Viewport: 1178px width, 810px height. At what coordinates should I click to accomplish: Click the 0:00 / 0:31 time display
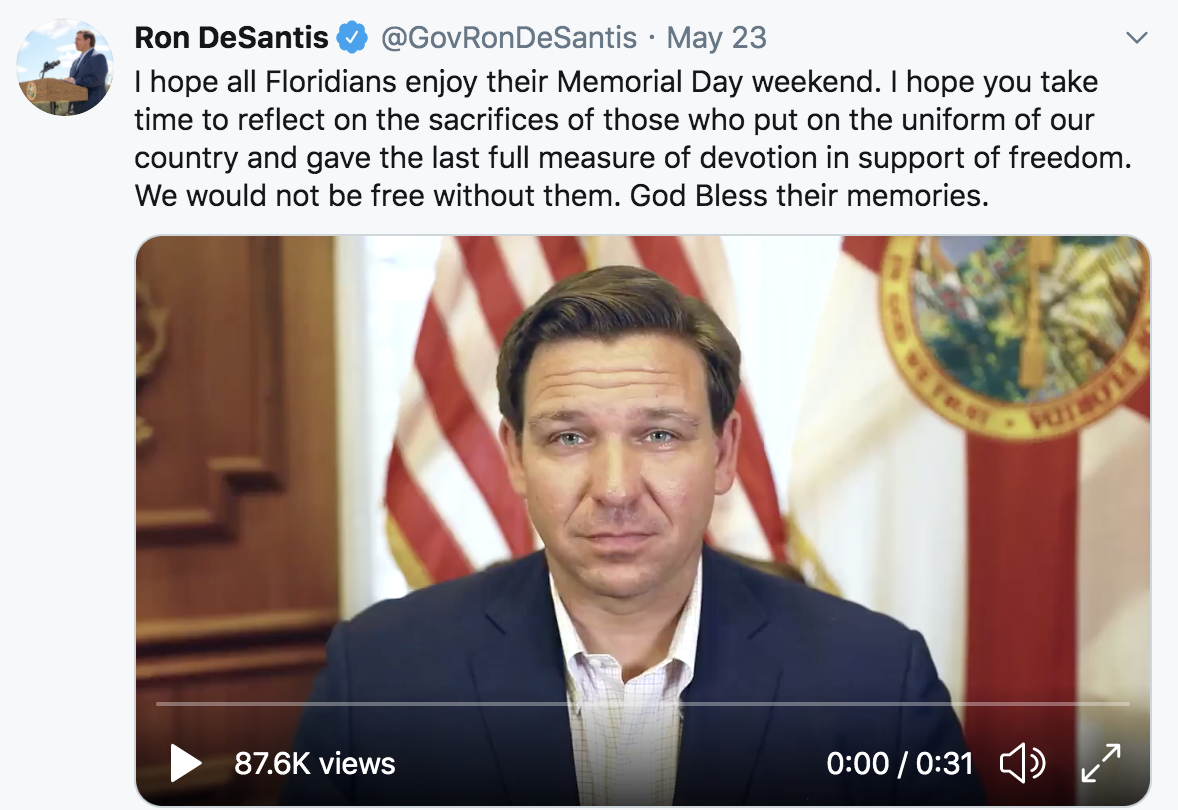click(899, 764)
